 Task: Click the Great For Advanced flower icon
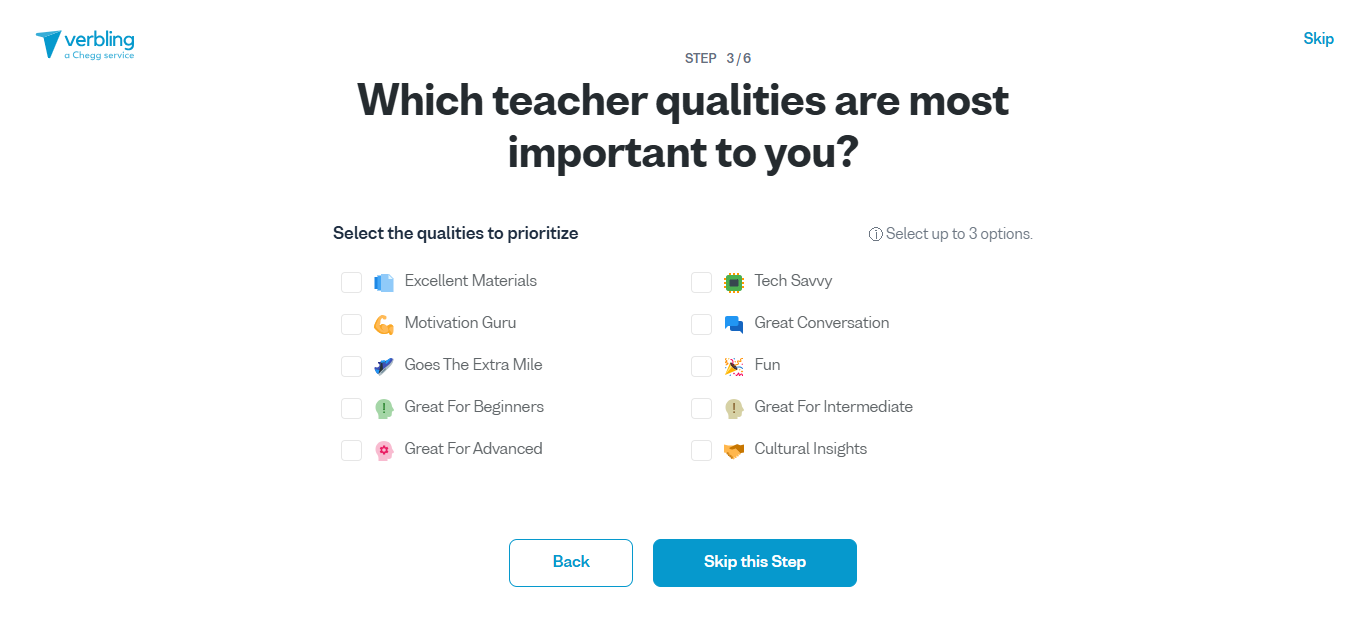coord(384,450)
